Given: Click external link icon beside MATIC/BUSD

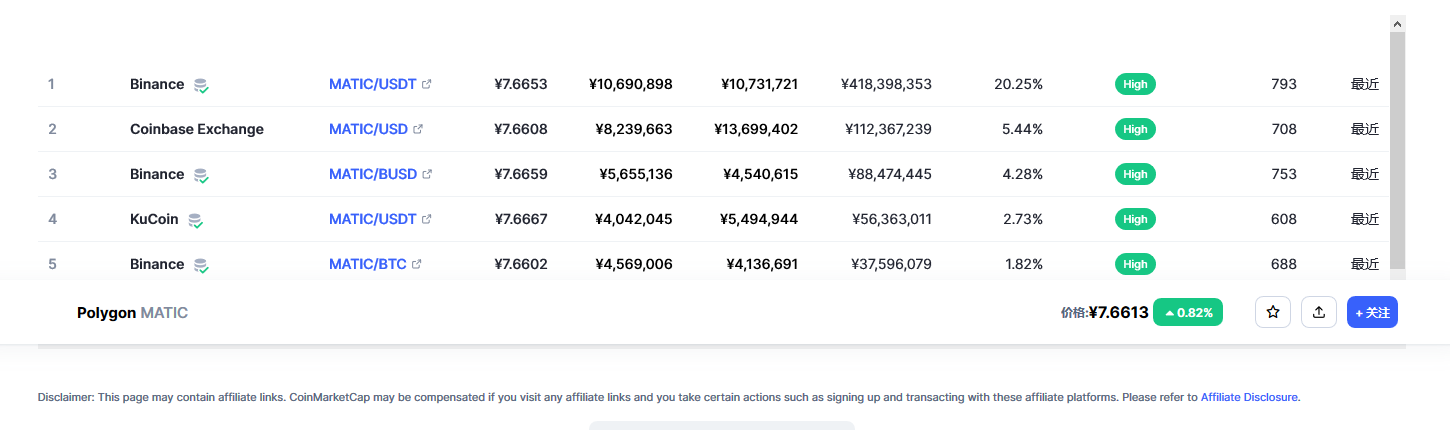Looking at the screenshot, I should click(427, 174).
